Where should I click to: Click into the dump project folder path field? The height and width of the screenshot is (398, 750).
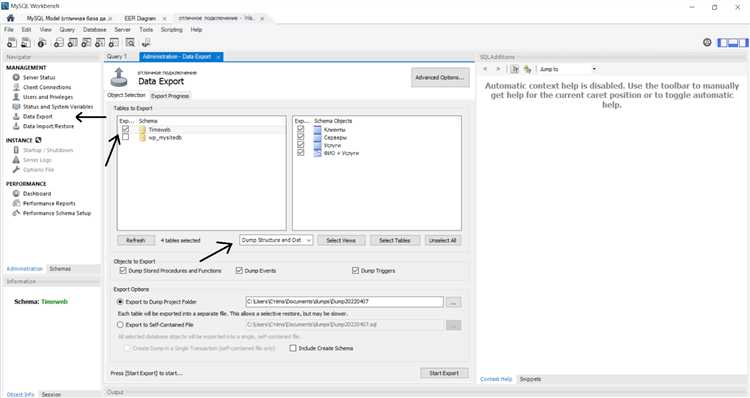click(344, 302)
